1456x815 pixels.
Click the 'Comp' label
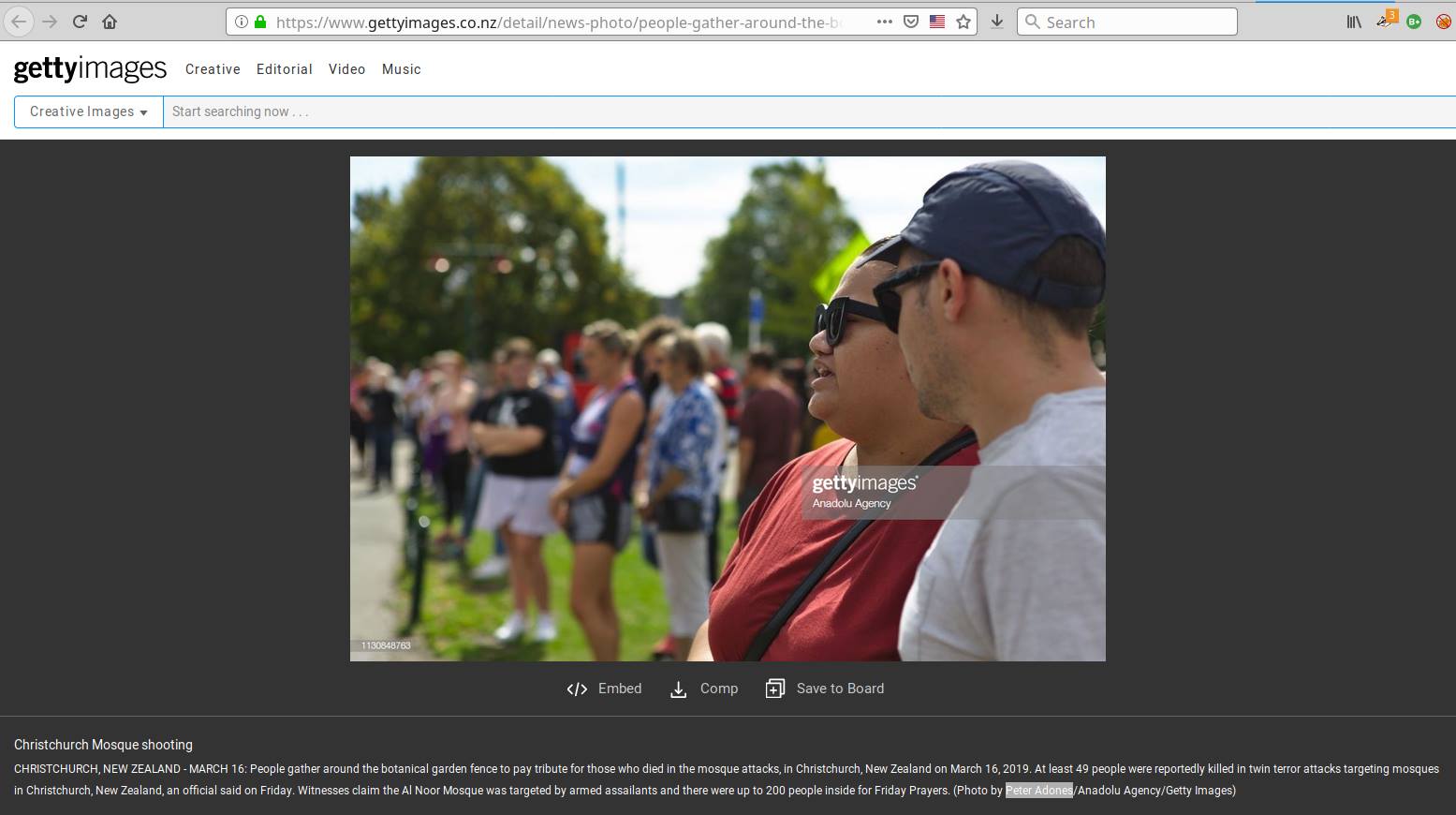[x=719, y=689]
